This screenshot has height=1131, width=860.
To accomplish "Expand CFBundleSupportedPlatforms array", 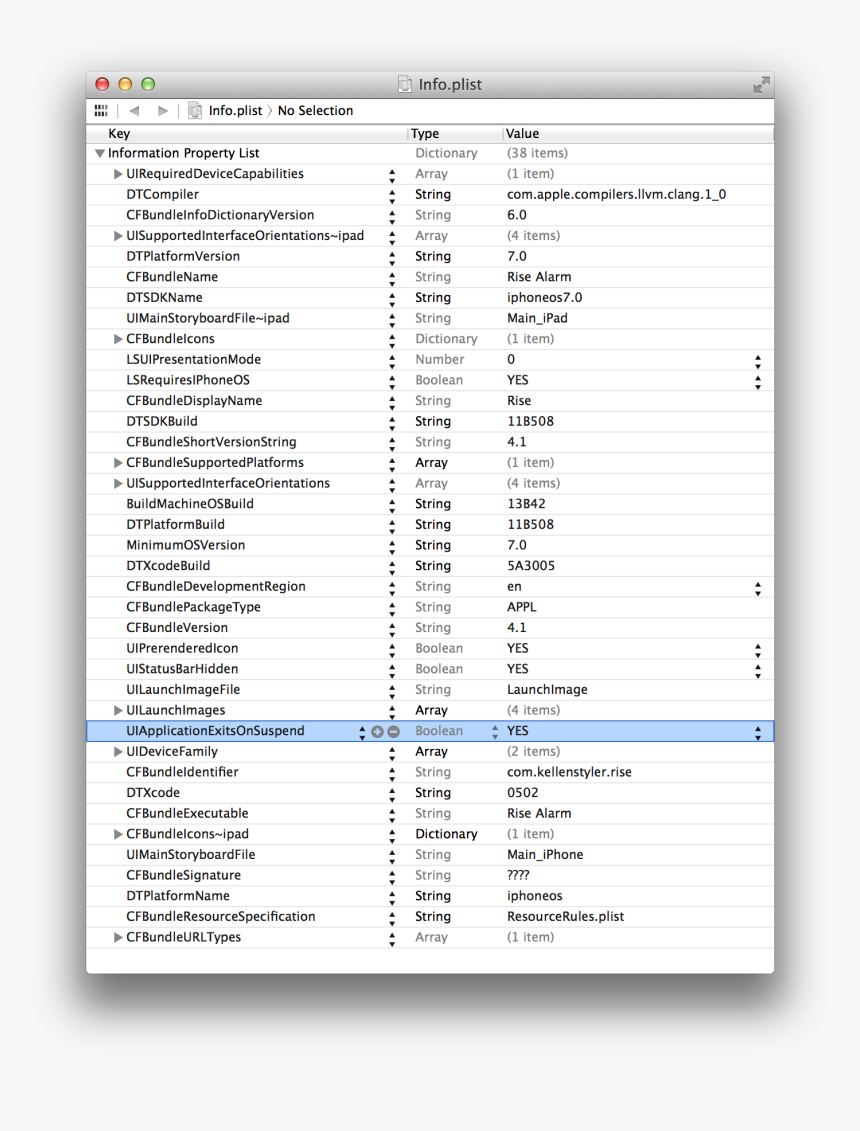I will click(x=118, y=462).
